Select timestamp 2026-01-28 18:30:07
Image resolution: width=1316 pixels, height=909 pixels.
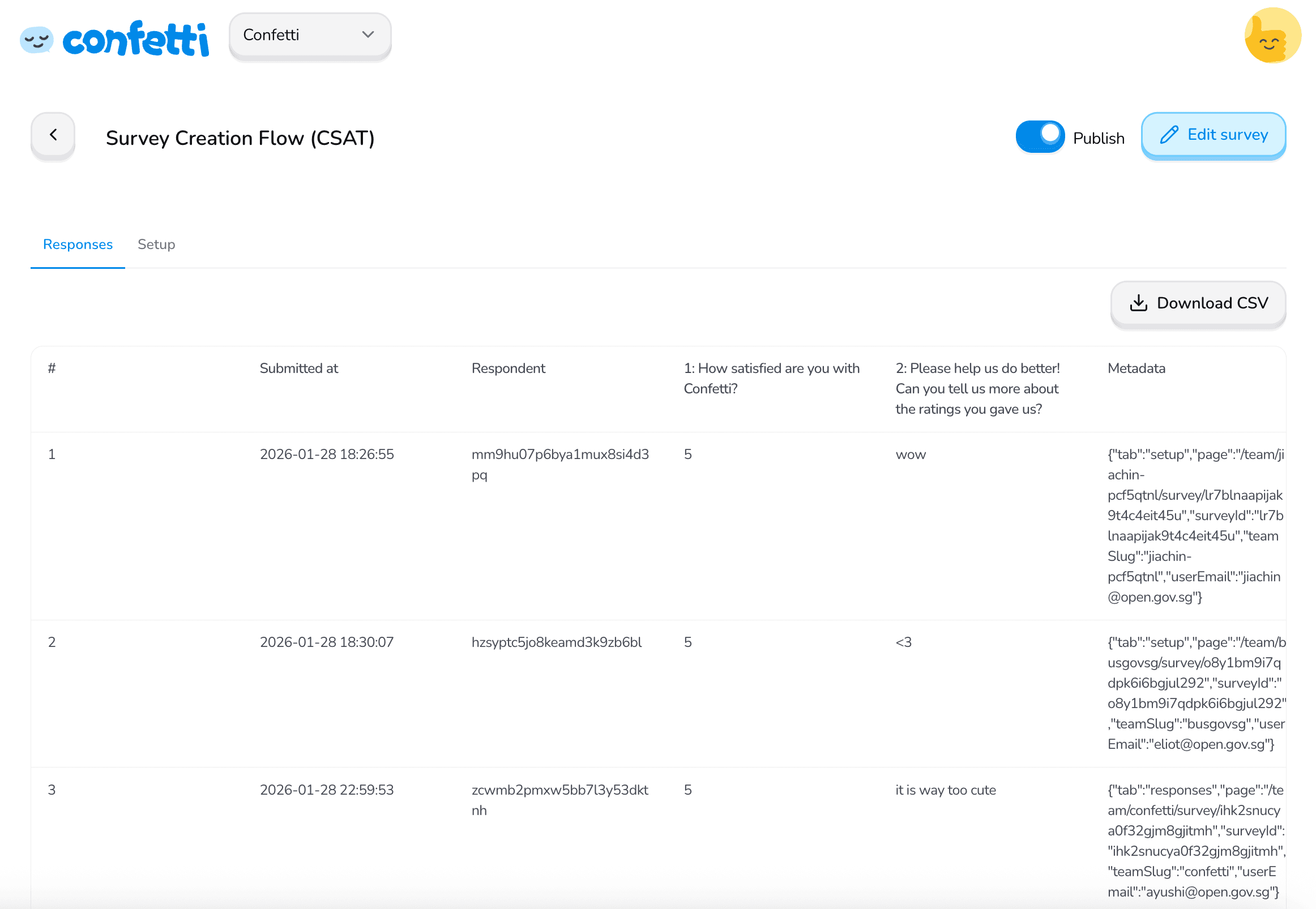pyautogui.click(x=327, y=642)
